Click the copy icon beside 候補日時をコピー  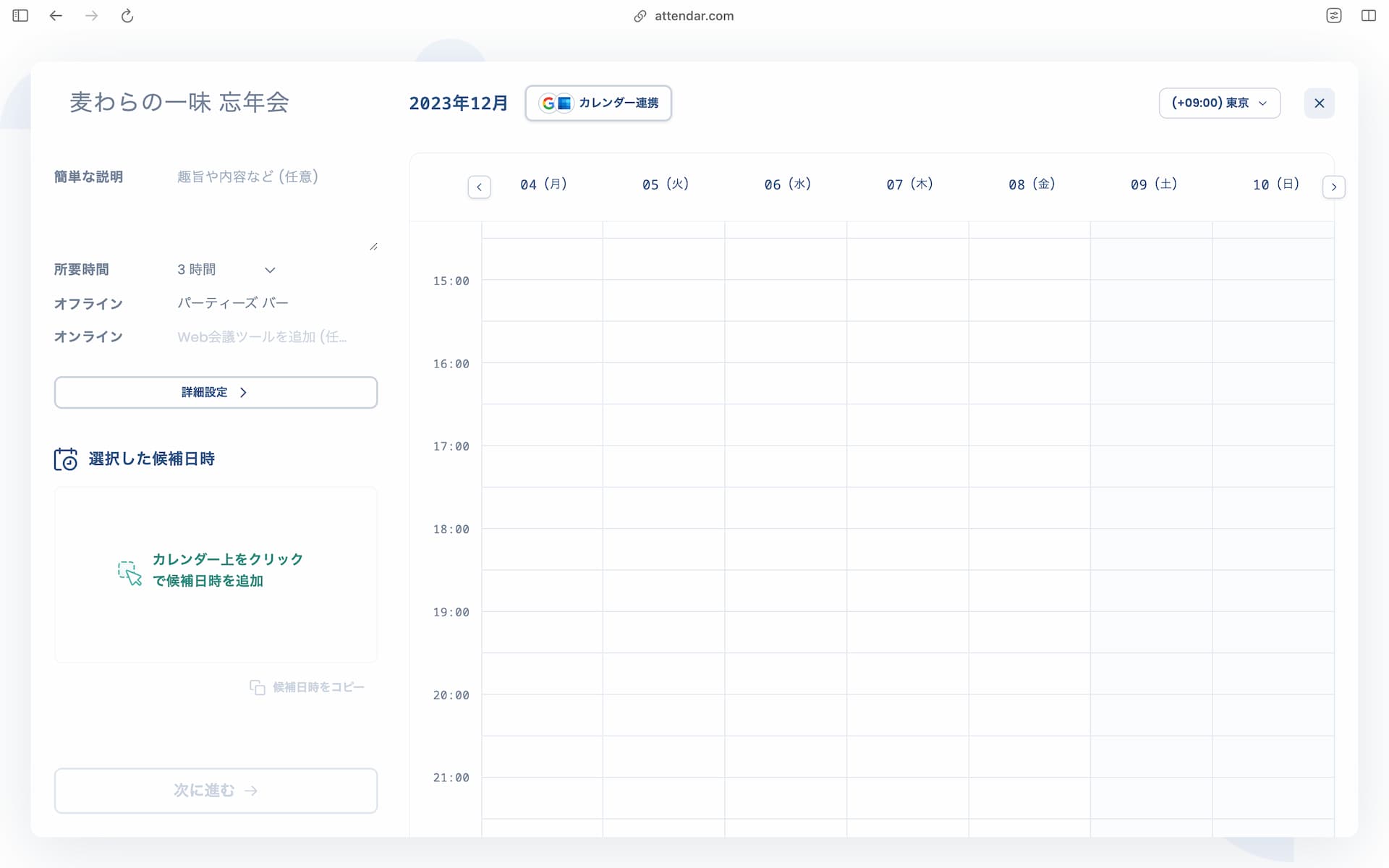pos(258,687)
